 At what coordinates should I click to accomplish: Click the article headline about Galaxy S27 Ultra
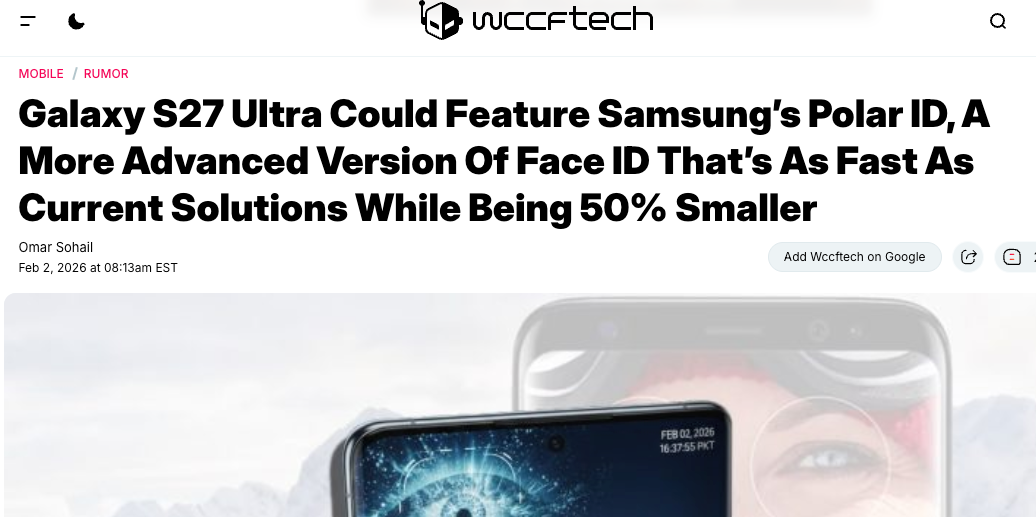click(503, 161)
